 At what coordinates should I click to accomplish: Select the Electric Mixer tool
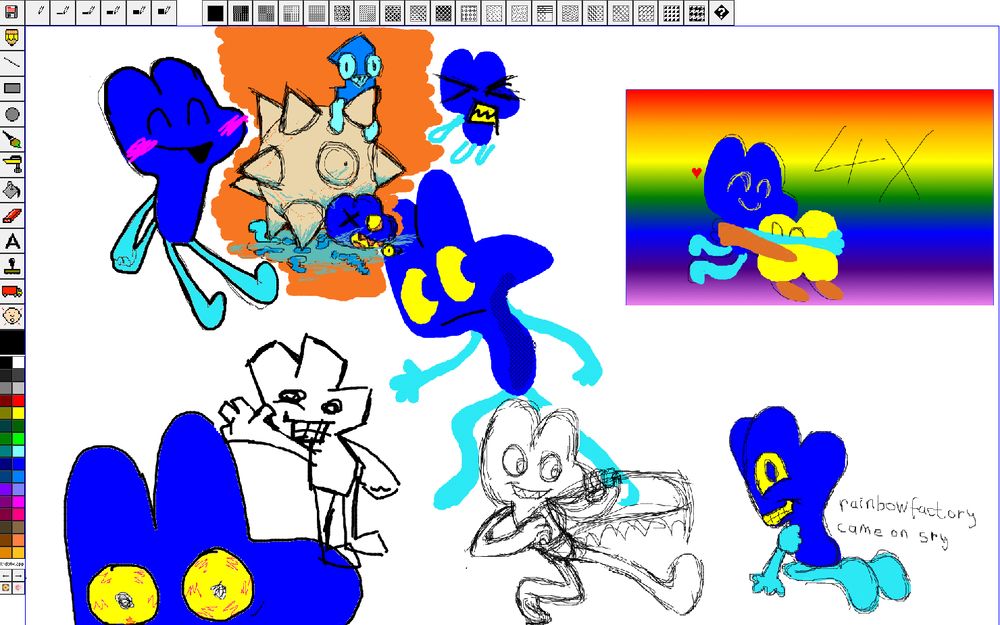click(x=12, y=165)
